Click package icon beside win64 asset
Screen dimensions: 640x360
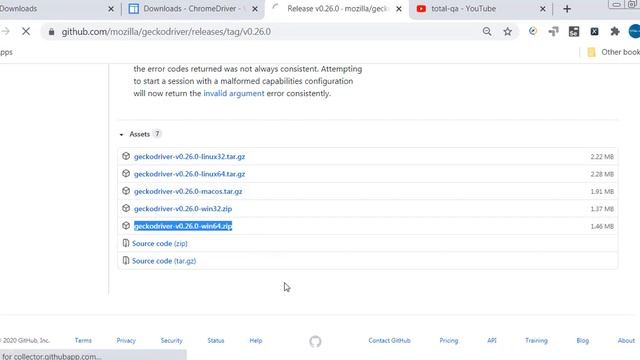point(126,226)
